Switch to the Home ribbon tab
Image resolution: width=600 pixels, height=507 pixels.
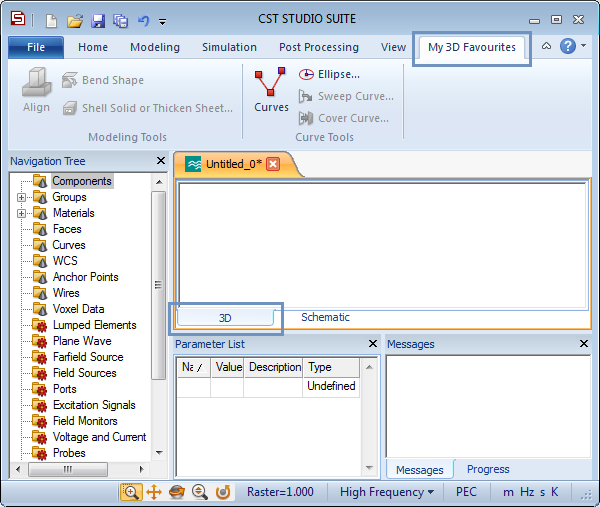pyautogui.click(x=93, y=47)
